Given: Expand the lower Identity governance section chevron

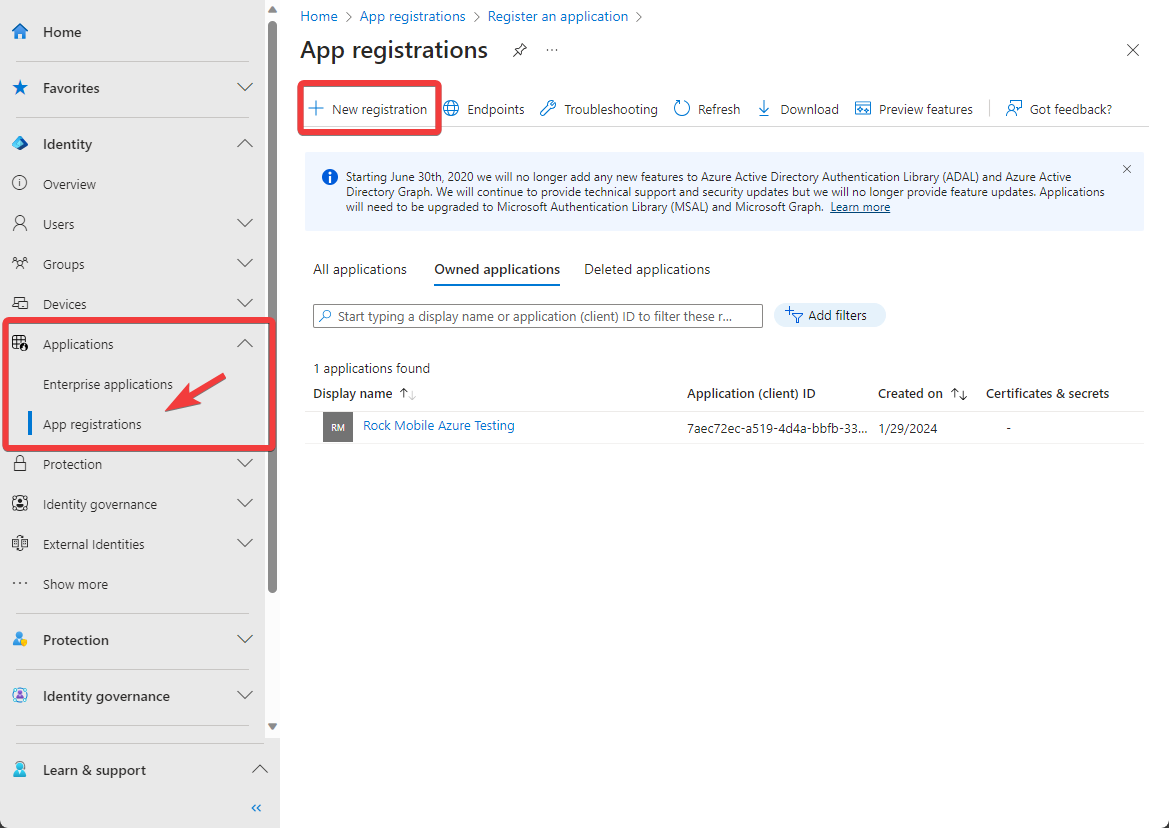Looking at the screenshot, I should [x=245, y=695].
